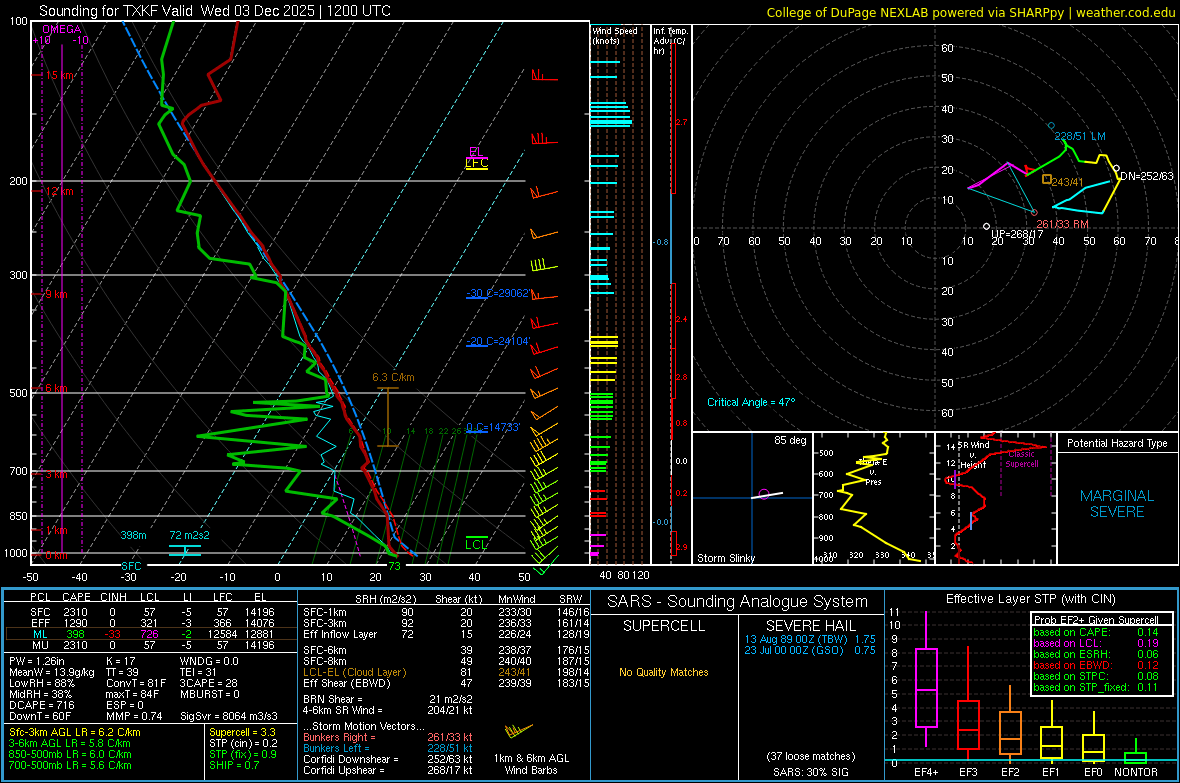The image size is (1180, 783).
Task: Click the based on STP_fixed: 0.11 line
Action: pyautogui.click(x=1096, y=687)
